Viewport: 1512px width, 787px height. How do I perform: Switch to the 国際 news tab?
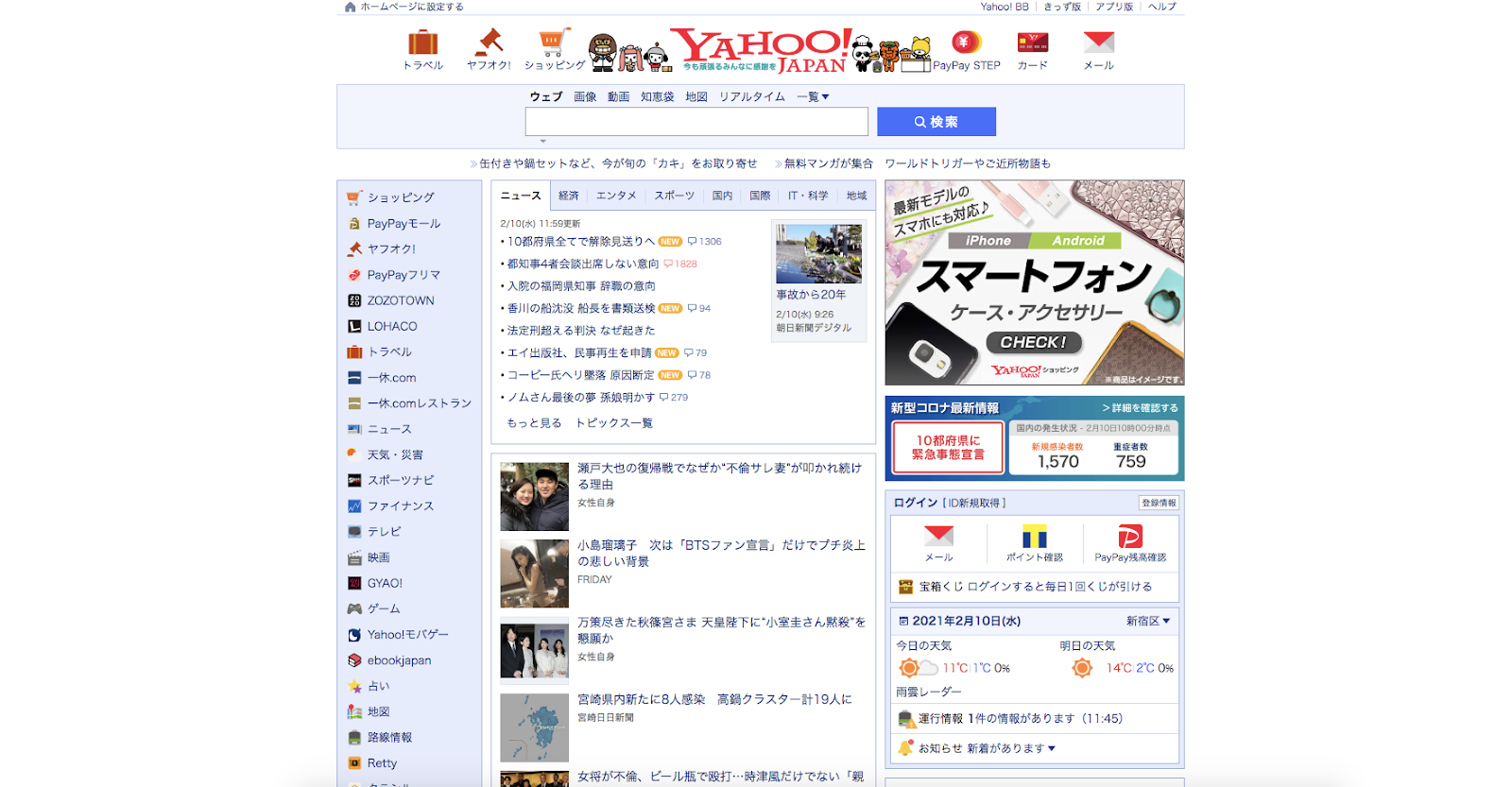click(x=760, y=196)
